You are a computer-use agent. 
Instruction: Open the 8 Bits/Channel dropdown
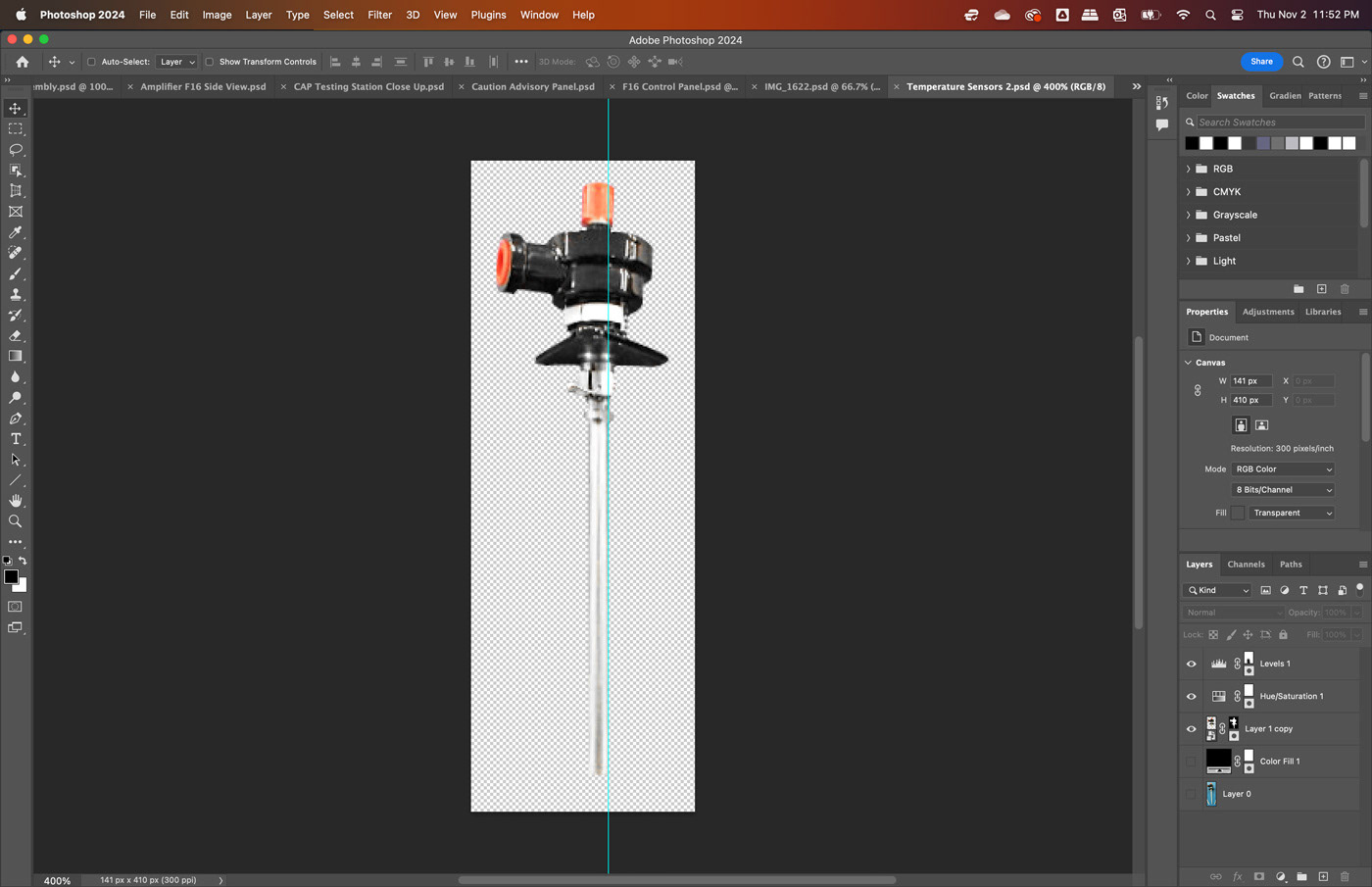coord(1283,490)
